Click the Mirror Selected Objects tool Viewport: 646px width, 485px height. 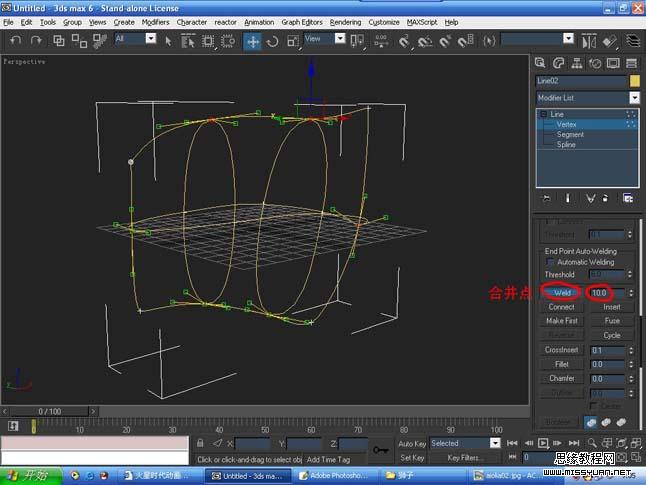pyautogui.click(x=589, y=41)
